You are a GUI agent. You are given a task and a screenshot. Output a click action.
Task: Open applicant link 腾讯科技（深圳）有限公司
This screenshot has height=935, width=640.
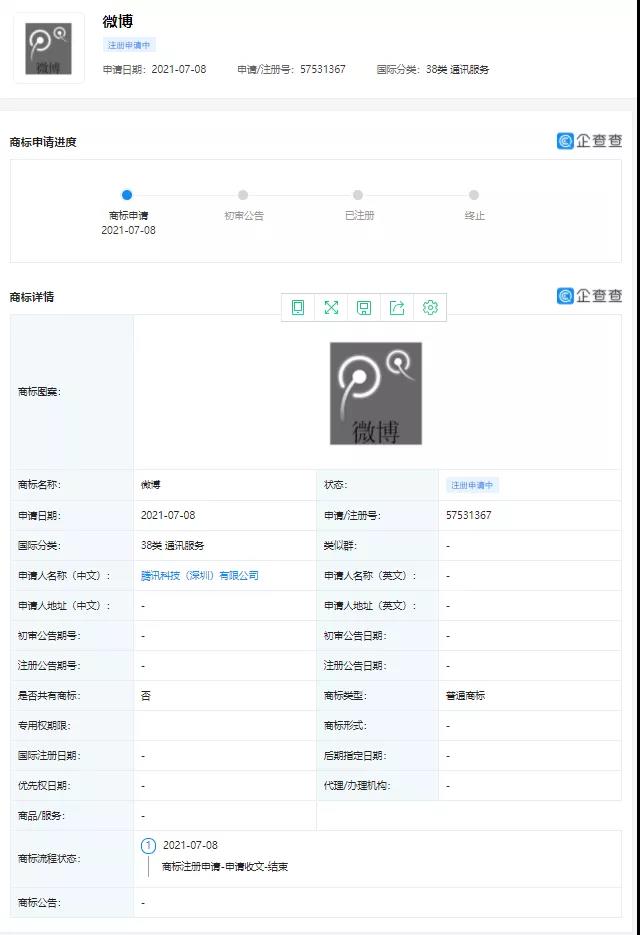pos(200,576)
